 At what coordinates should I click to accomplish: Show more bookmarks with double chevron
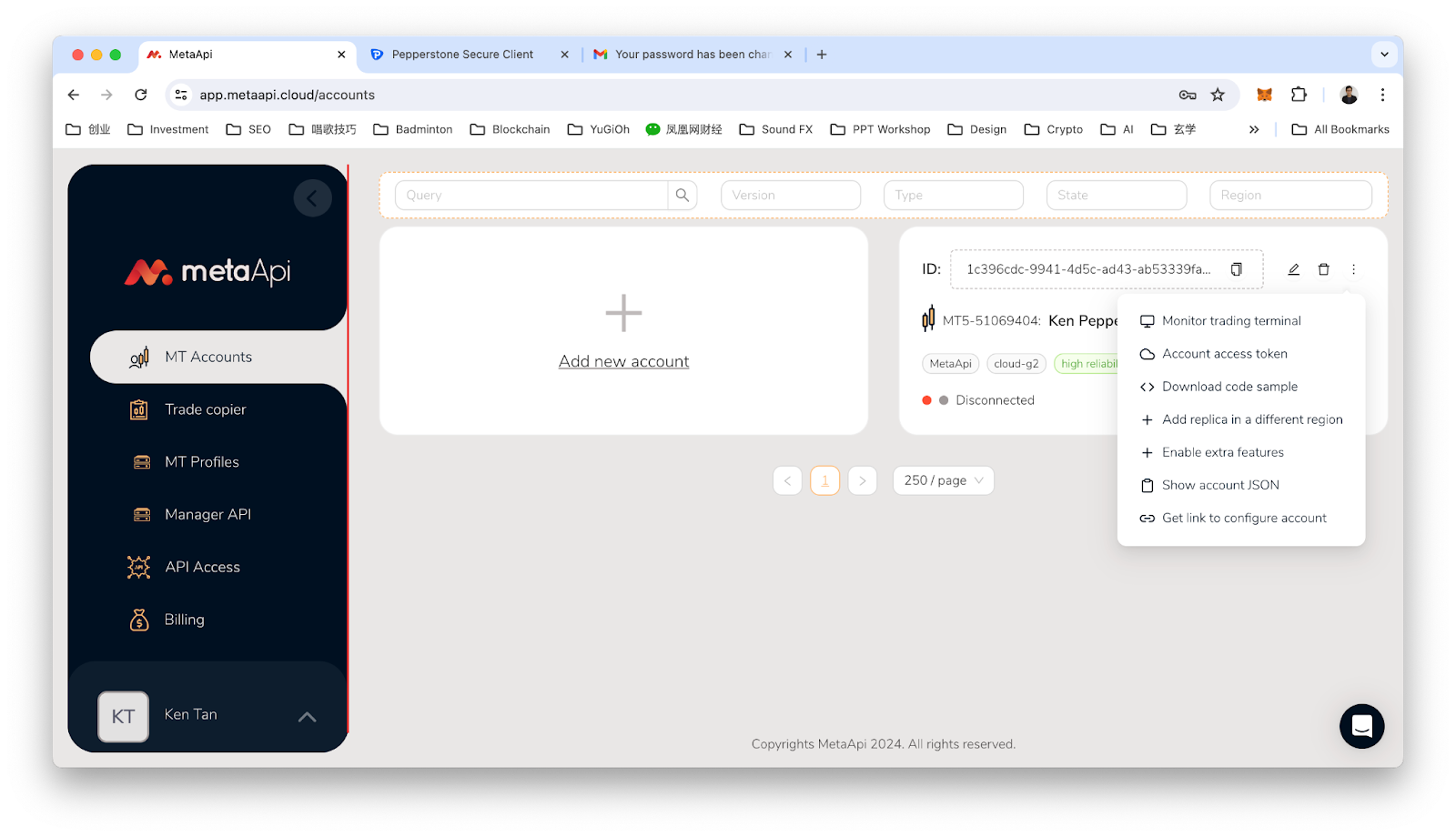click(1254, 129)
